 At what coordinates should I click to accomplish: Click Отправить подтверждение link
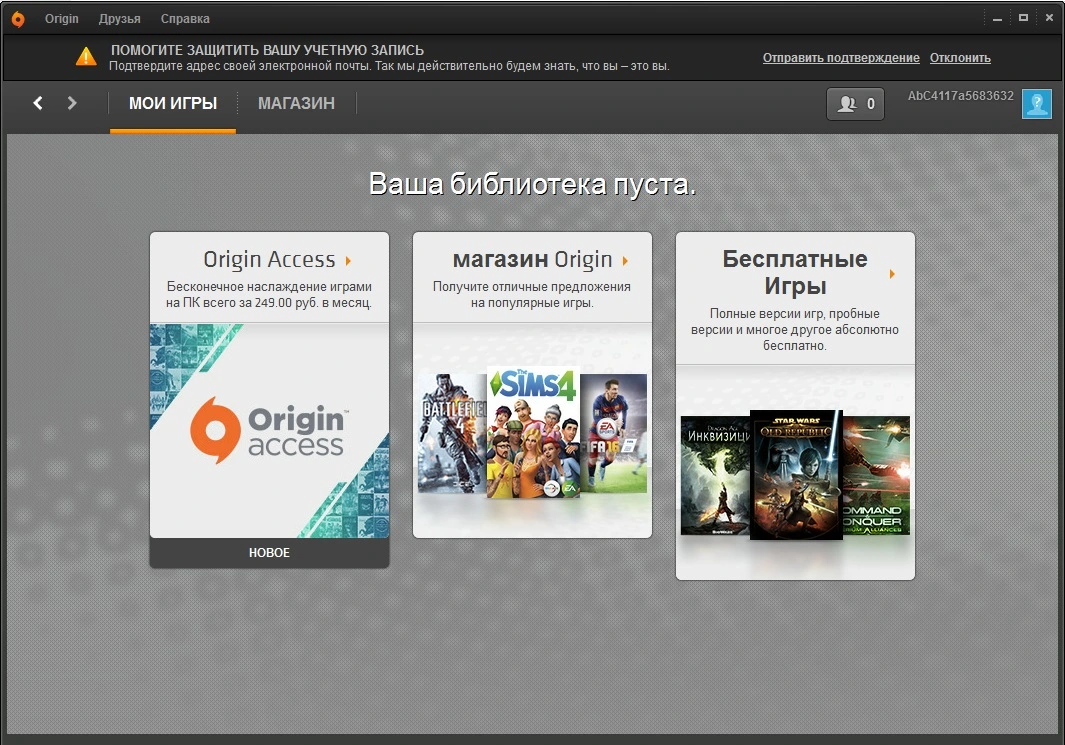(x=841, y=58)
